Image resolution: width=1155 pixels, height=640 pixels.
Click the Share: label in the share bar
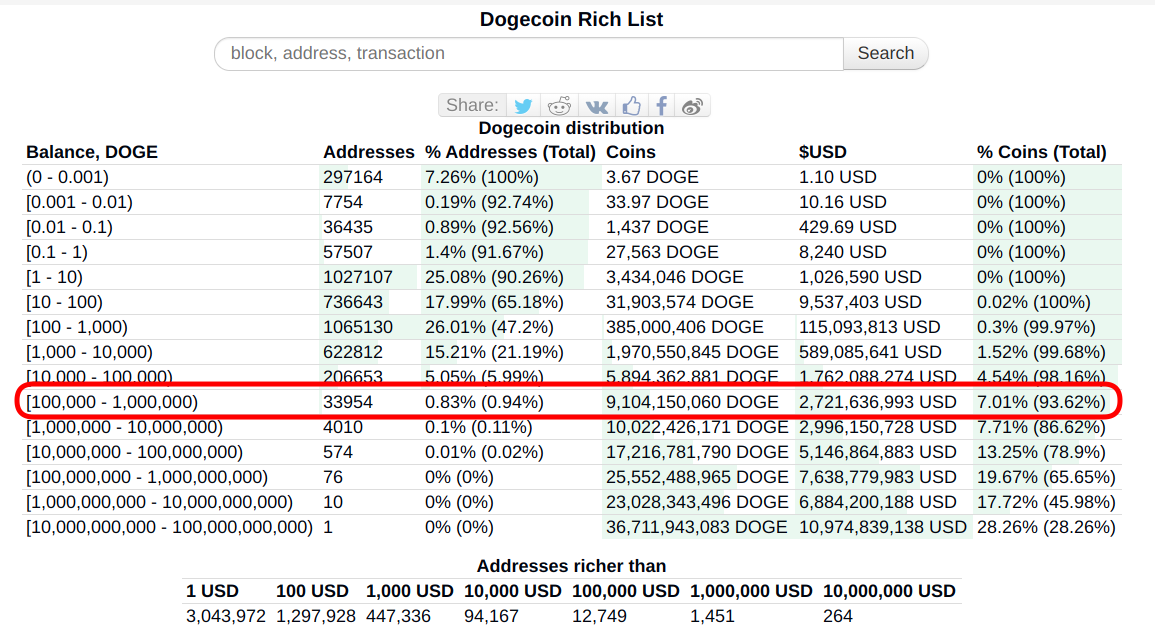coord(472,106)
